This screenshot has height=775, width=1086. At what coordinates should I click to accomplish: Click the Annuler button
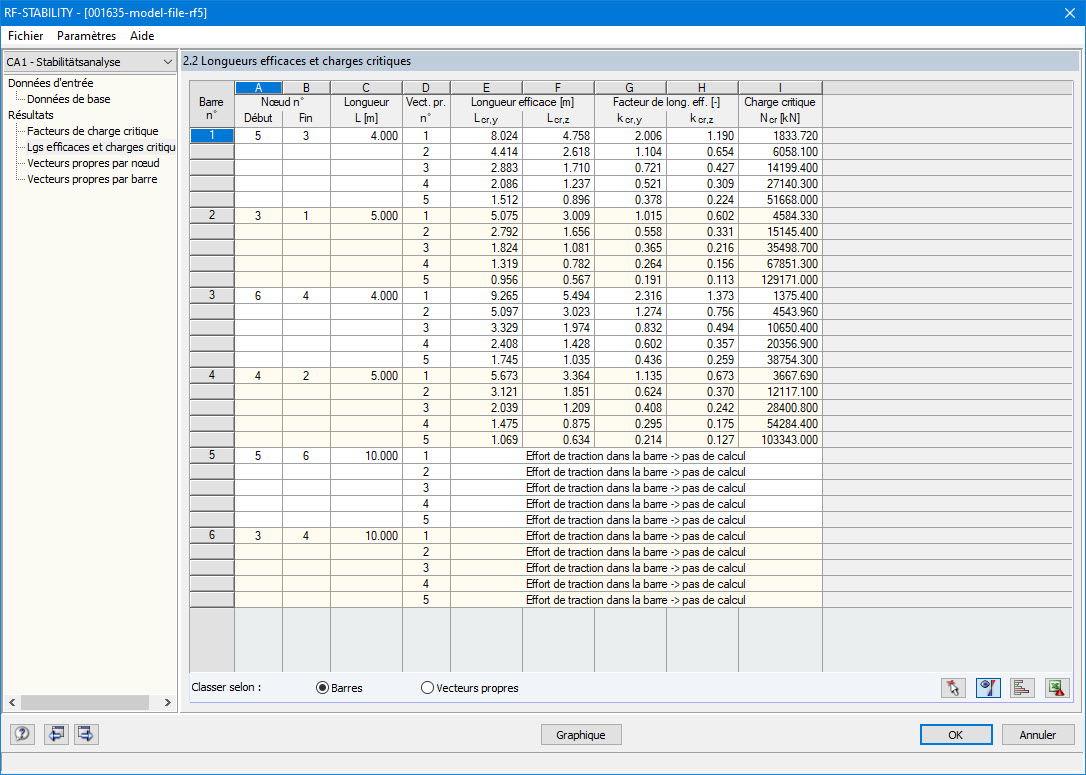(1038, 735)
